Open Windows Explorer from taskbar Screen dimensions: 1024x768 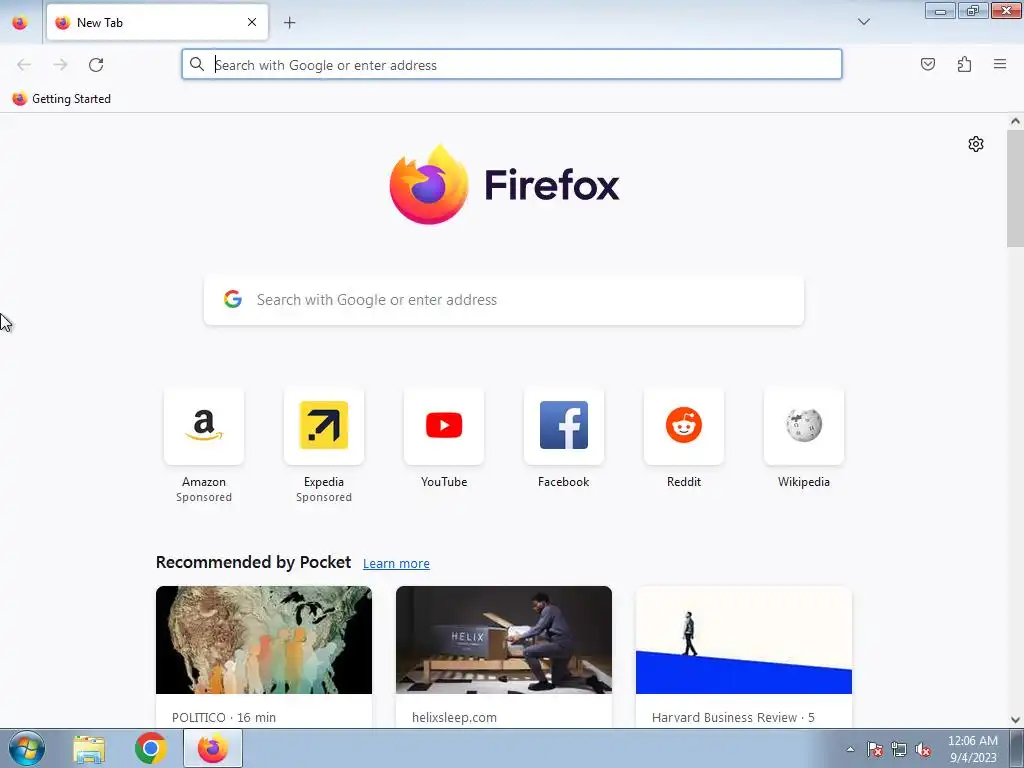click(x=89, y=748)
